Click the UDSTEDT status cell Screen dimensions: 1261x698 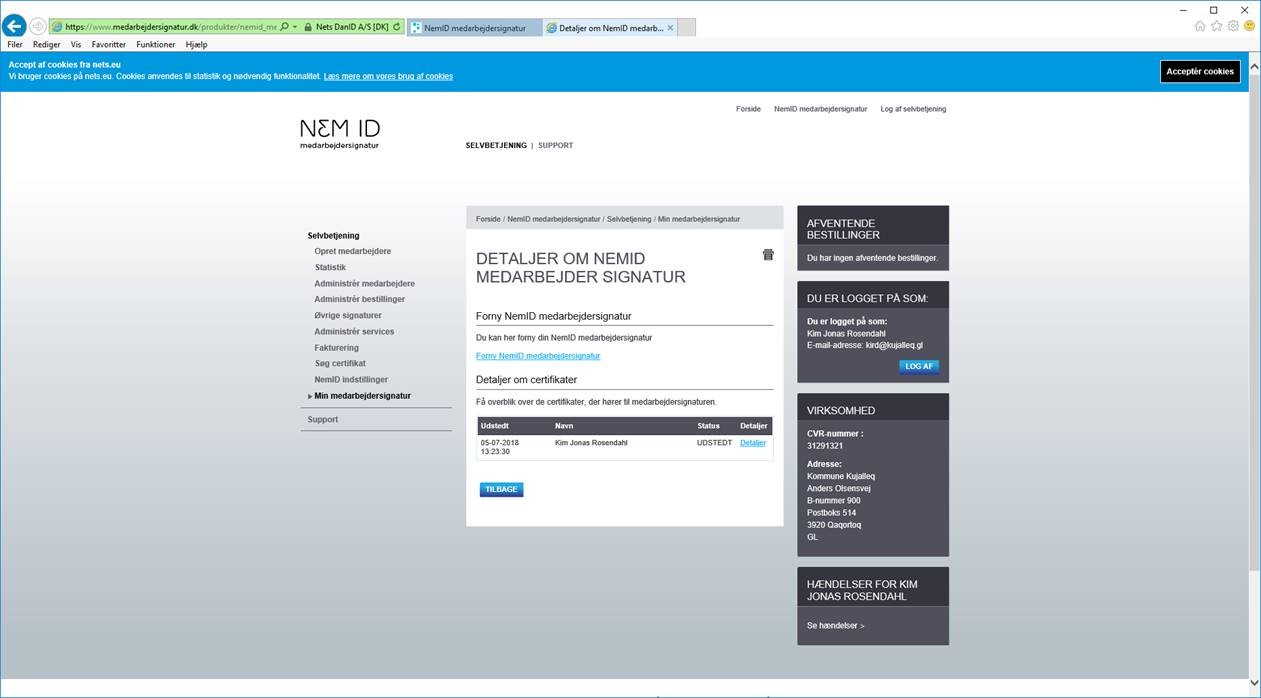coord(714,443)
